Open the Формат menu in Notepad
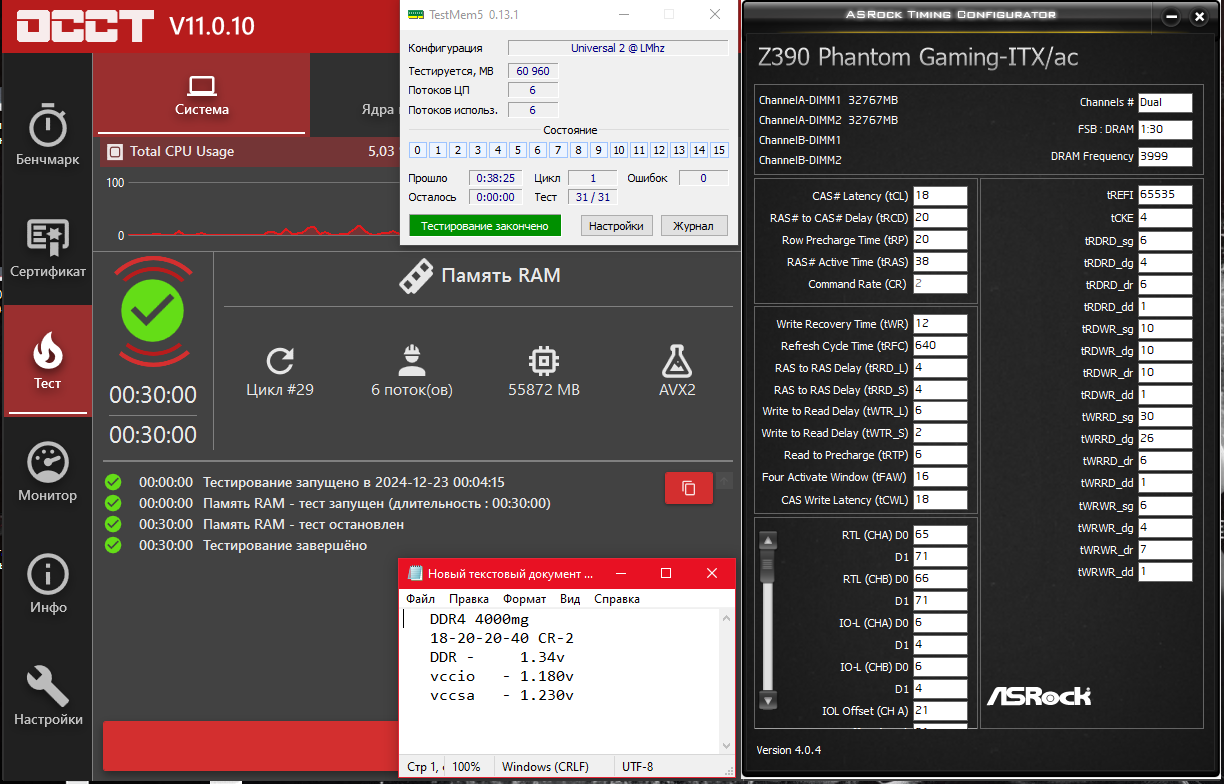This screenshot has width=1224, height=784. pos(525,599)
